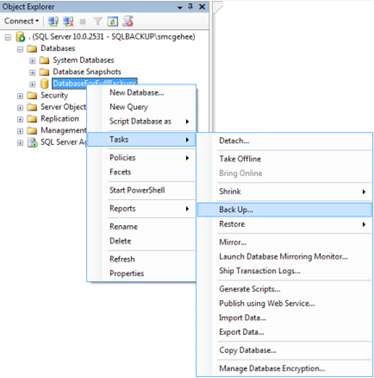Select the Databases tree label
This screenshot has height=378, width=374.
coord(58,49)
